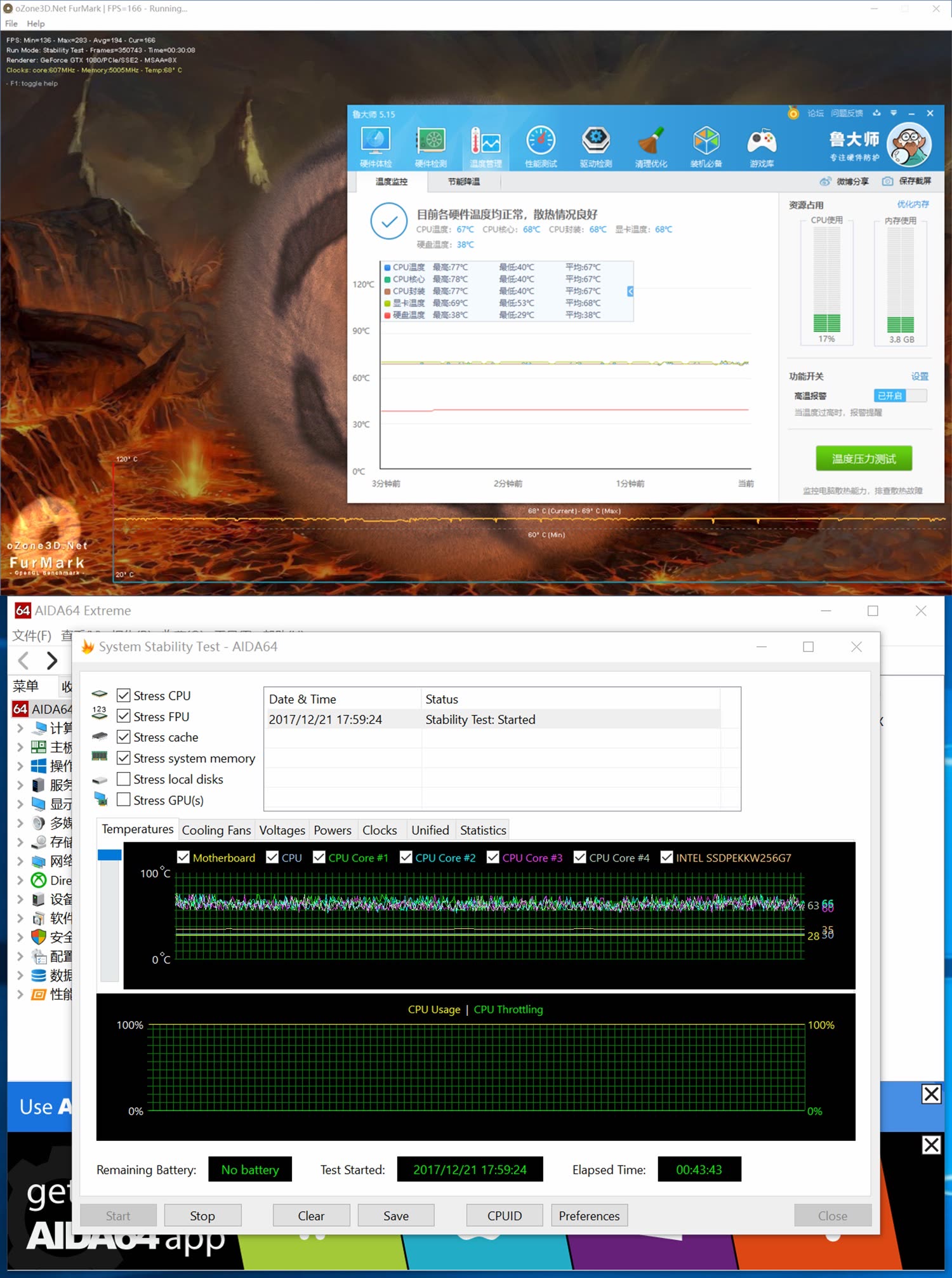Image resolution: width=952 pixels, height=1278 pixels.
Task: Open the 节能降温 tab
Action: coord(464,182)
